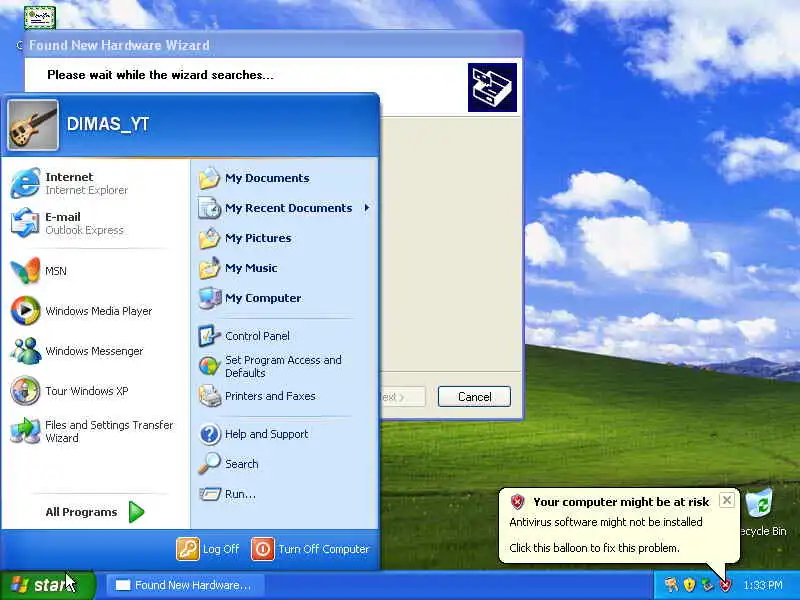Click the All Programs label

click(81, 512)
